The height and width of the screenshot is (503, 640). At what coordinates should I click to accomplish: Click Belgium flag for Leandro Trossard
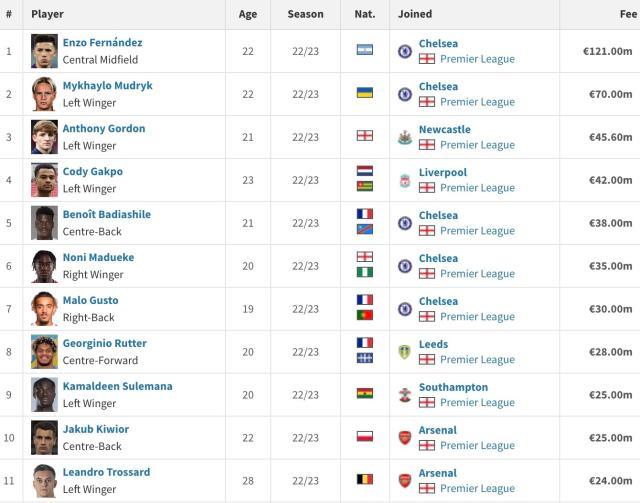[x=365, y=481]
